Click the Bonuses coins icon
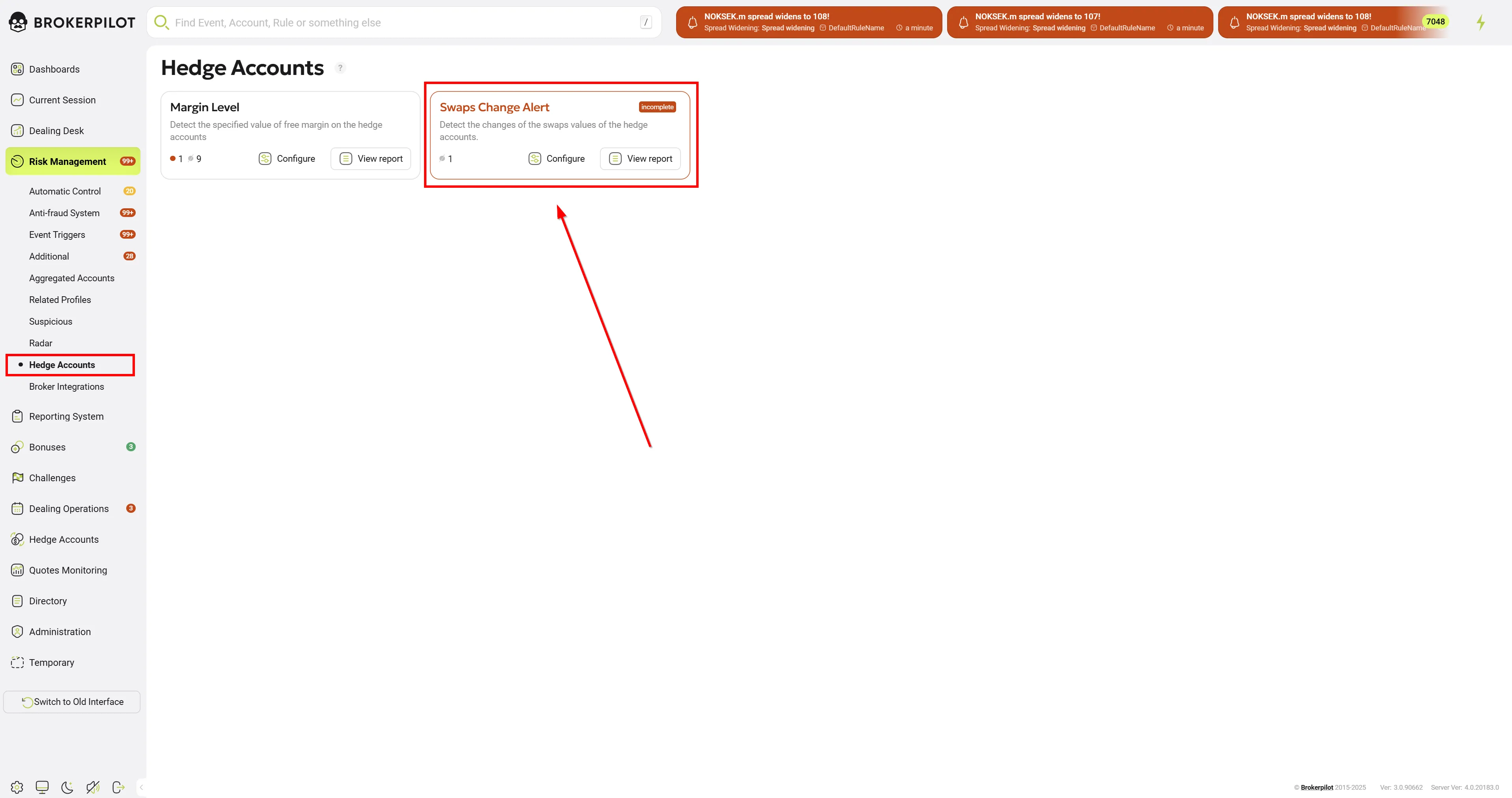The height and width of the screenshot is (798, 1512). click(18, 447)
